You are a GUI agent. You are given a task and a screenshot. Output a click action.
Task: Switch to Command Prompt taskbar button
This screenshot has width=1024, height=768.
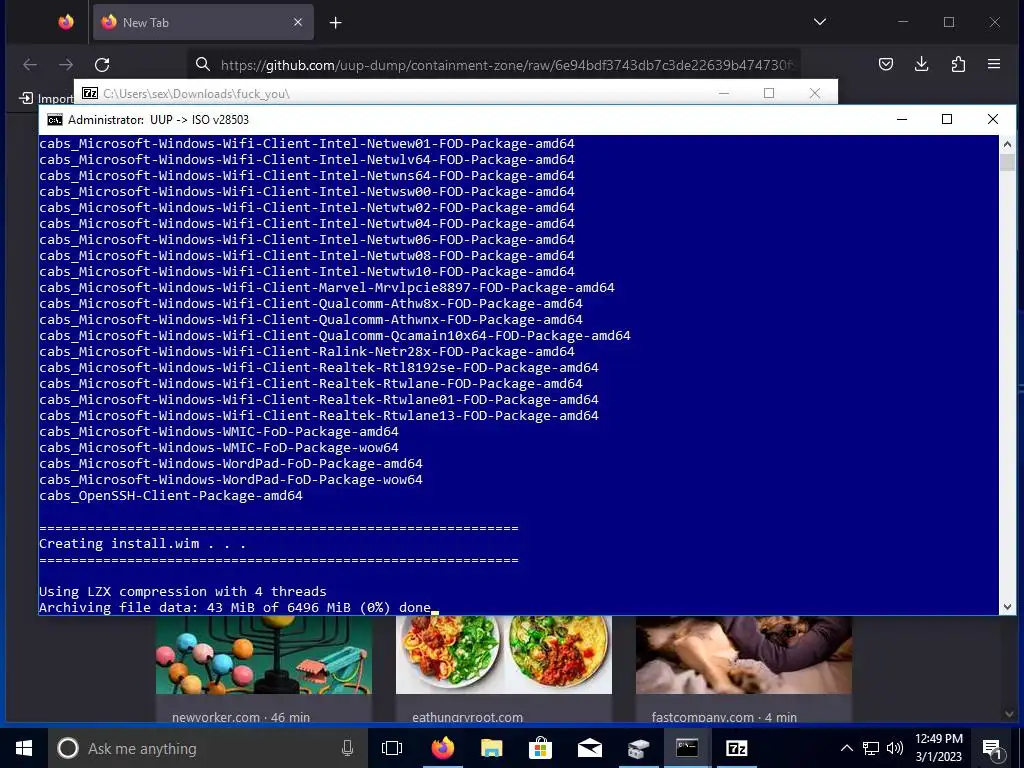[687, 748]
